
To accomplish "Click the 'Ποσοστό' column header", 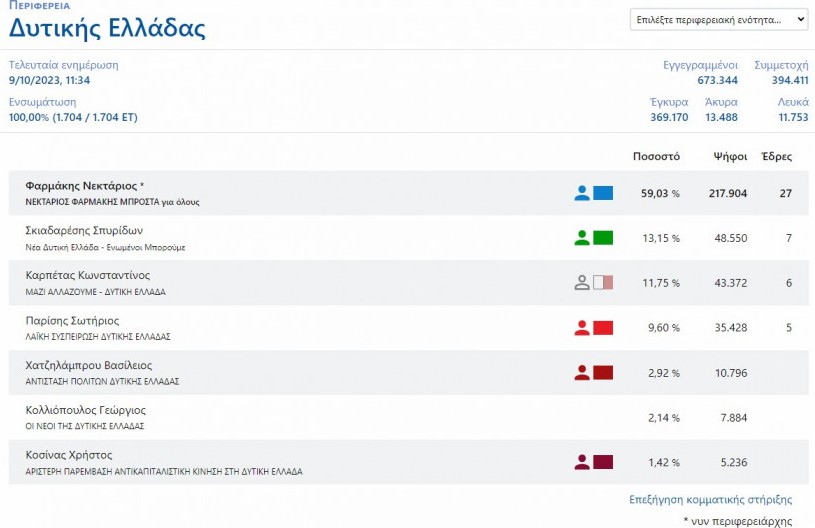I will pyautogui.click(x=656, y=157).
